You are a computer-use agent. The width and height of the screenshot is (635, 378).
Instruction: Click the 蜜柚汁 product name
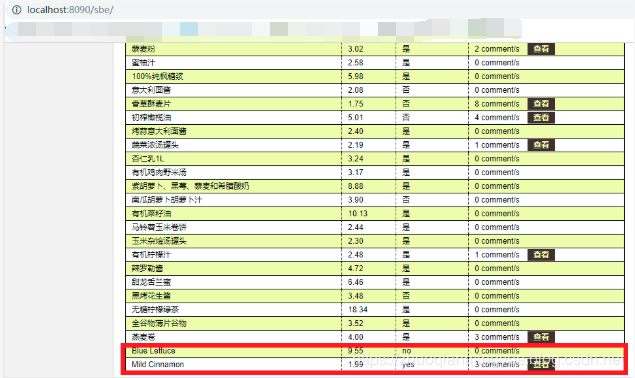click(143, 62)
